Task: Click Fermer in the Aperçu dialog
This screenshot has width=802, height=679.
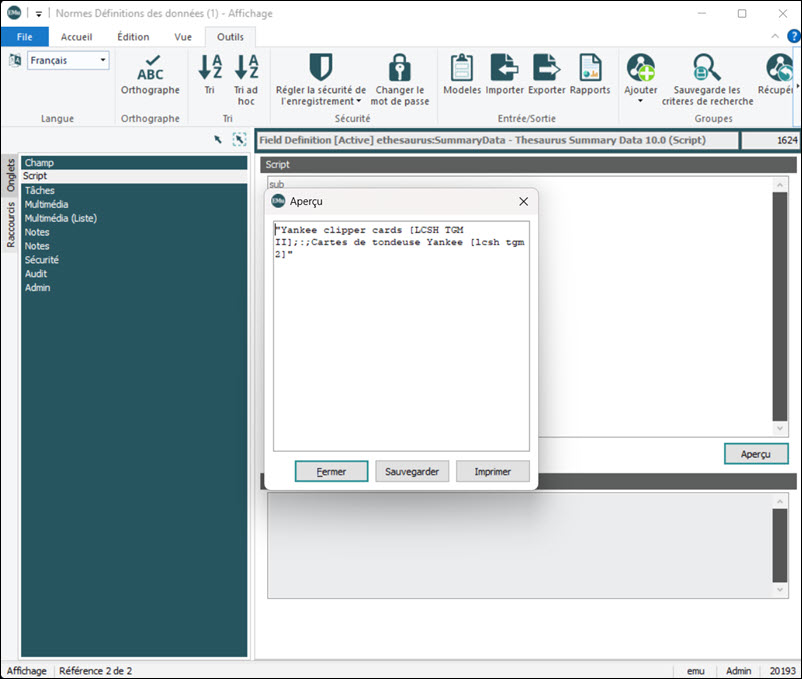Action: coord(331,471)
